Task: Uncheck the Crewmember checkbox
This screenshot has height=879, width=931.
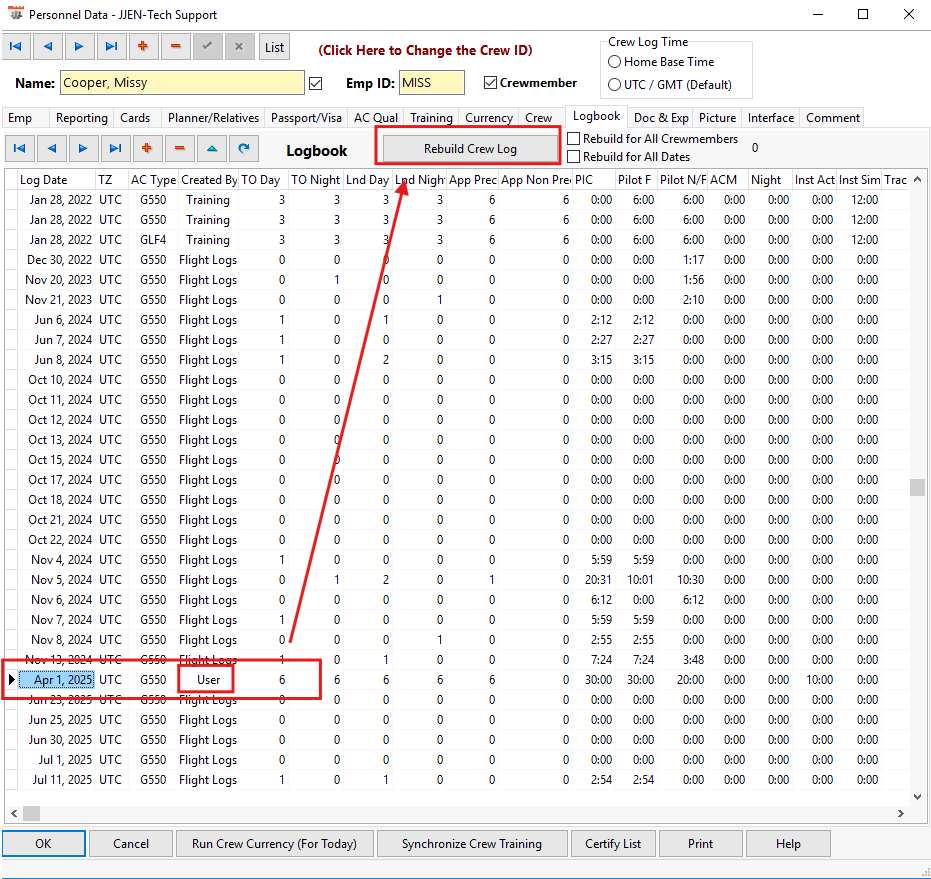Action: (x=490, y=83)
